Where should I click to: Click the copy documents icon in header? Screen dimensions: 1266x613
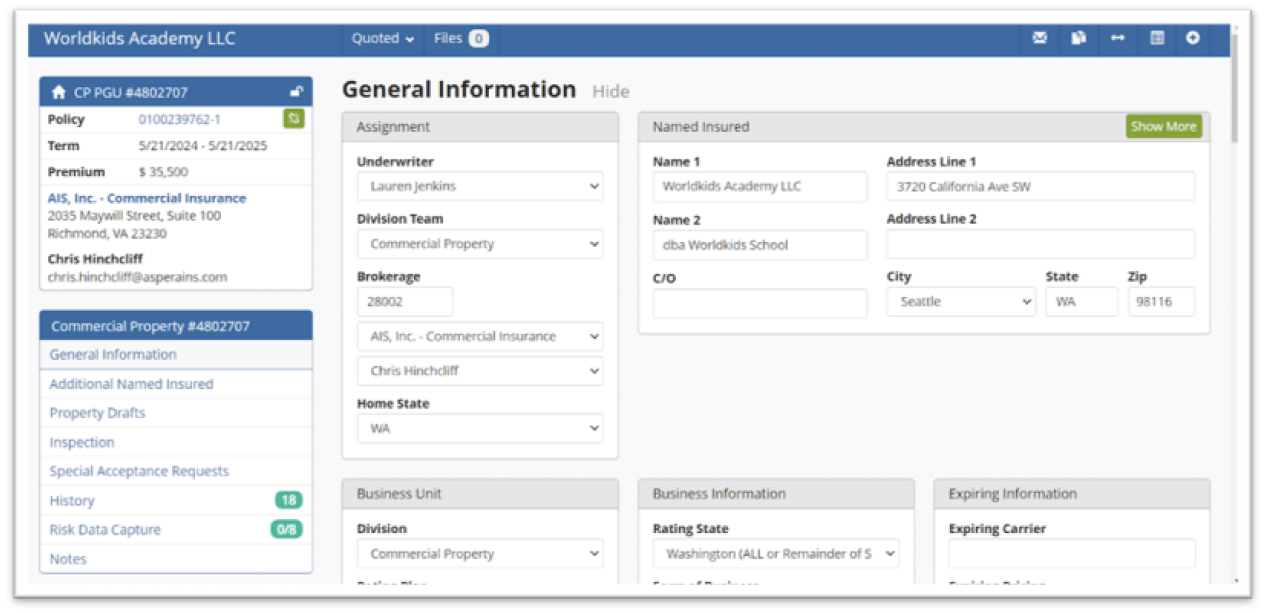(x=1079, y=39)
